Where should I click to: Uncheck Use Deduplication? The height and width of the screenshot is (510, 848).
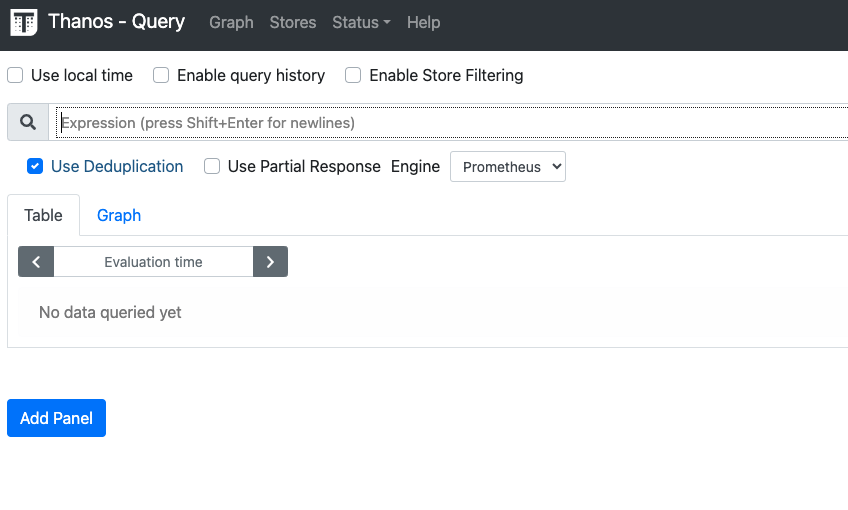coord(35,167)
